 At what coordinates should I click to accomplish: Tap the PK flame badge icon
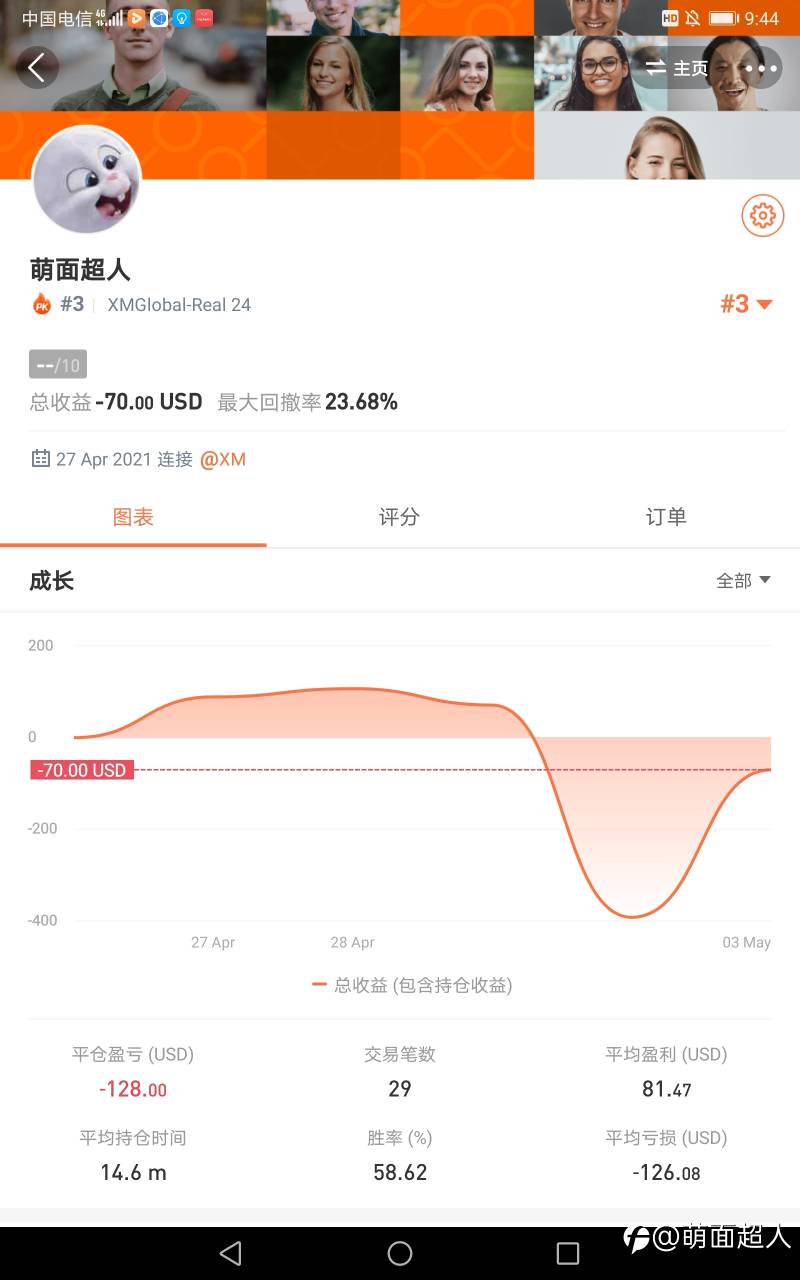point(42,305)
